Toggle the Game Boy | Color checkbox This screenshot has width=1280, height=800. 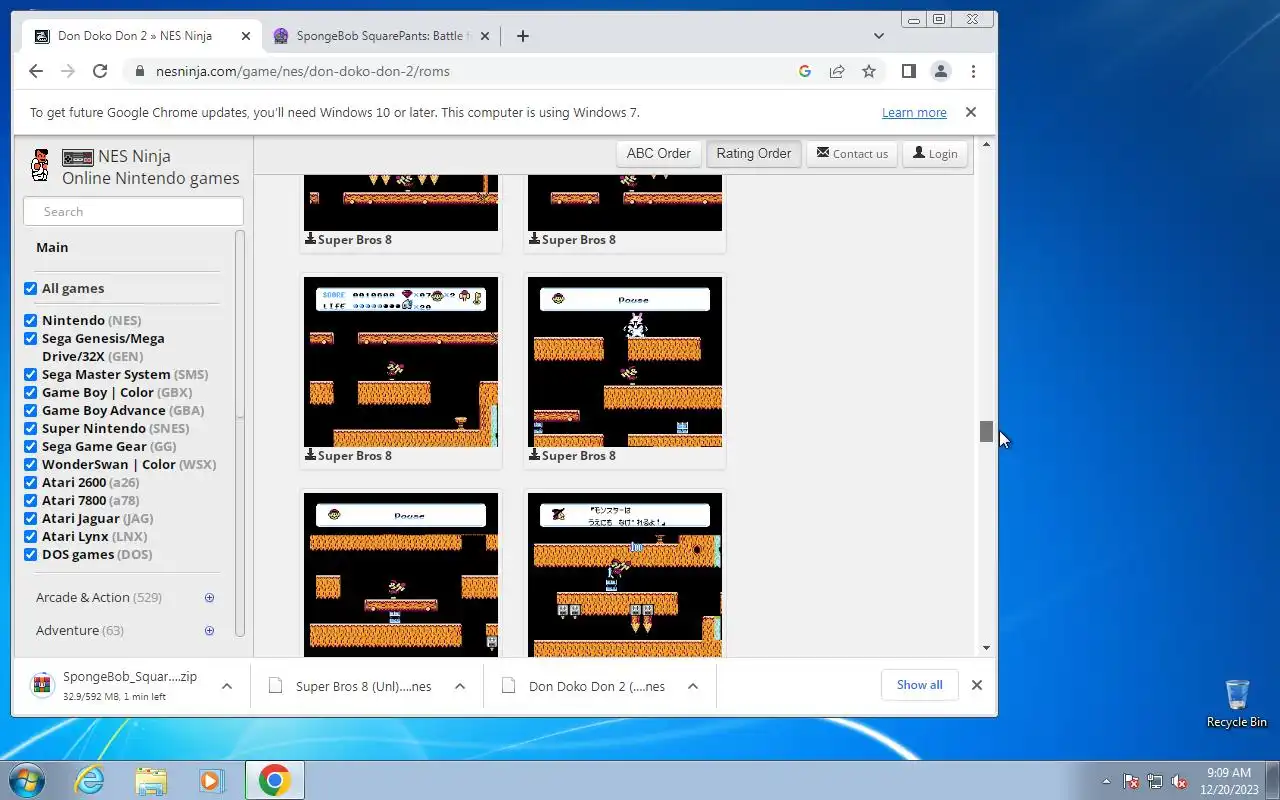[31, 393]
